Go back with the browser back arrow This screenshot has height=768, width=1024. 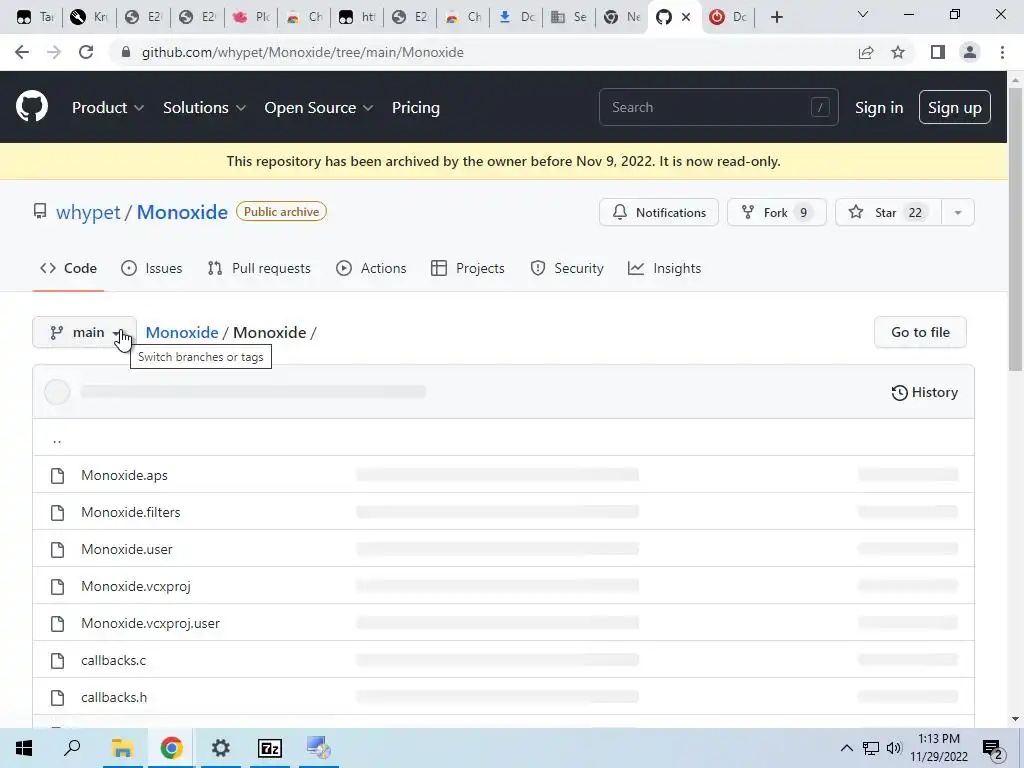click(22, 52)
